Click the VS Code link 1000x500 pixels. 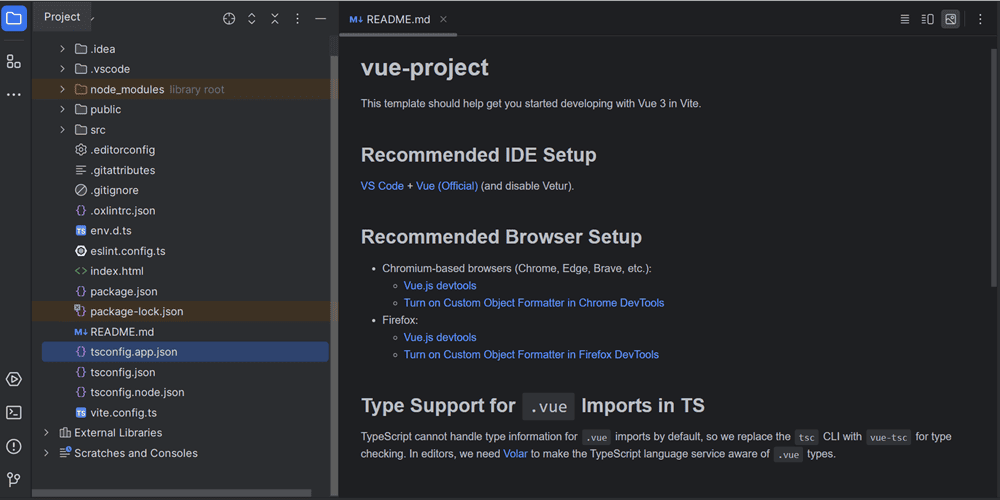382,186
